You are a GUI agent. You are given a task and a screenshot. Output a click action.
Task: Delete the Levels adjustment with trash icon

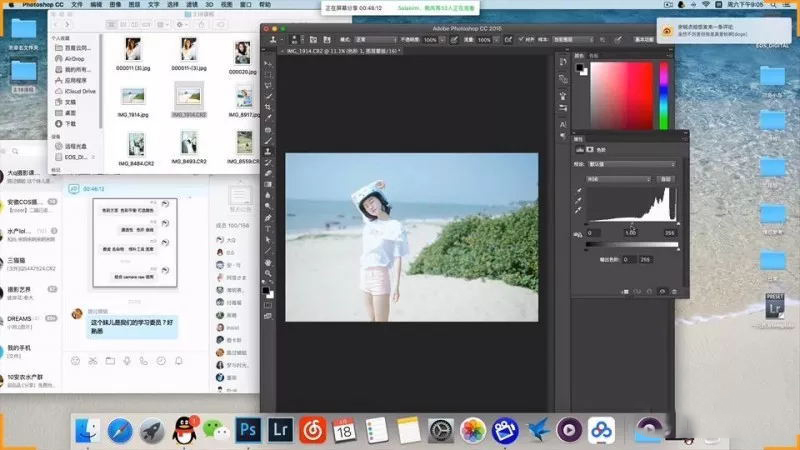674,291
